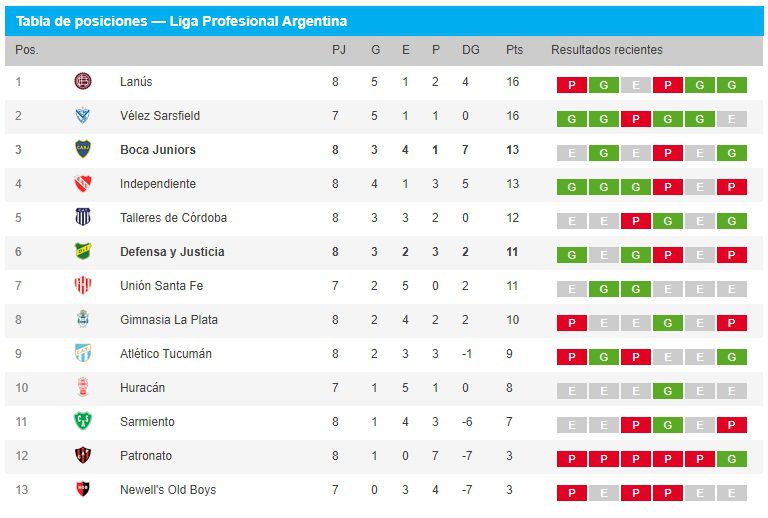Image resolution: width=768 pixels, height=518 pixels.
Task: Click the Patronato club crest icon
Action: tap(83, 455)
